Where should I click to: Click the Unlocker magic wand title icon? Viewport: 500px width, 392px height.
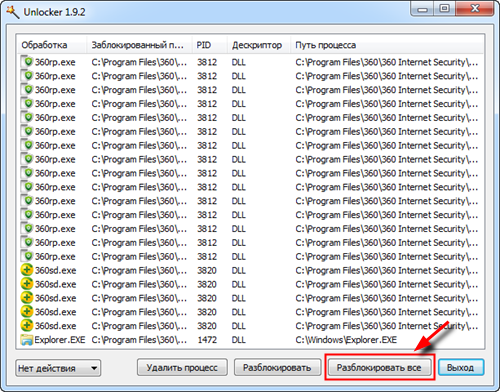point(13,12)
